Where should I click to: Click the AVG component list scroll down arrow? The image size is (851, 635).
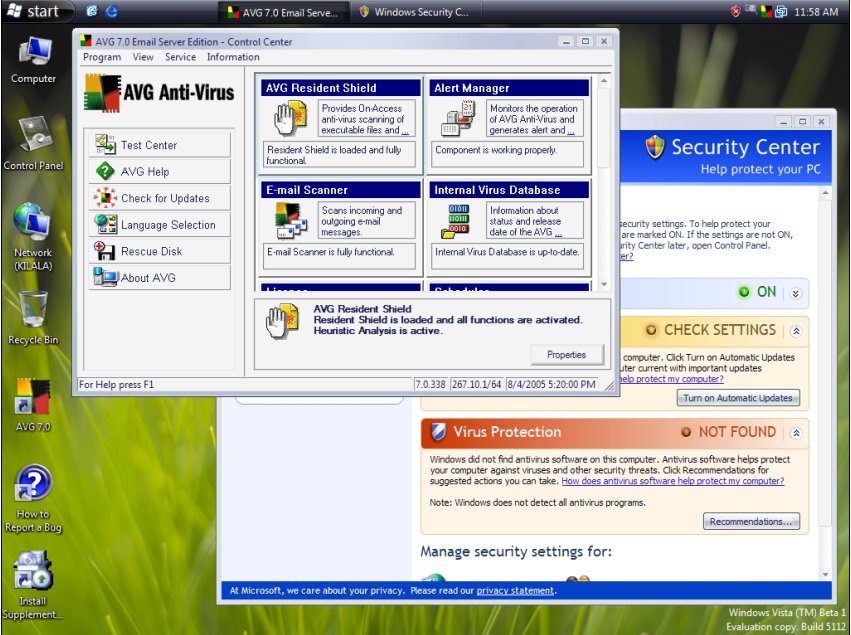pos(604,284)
